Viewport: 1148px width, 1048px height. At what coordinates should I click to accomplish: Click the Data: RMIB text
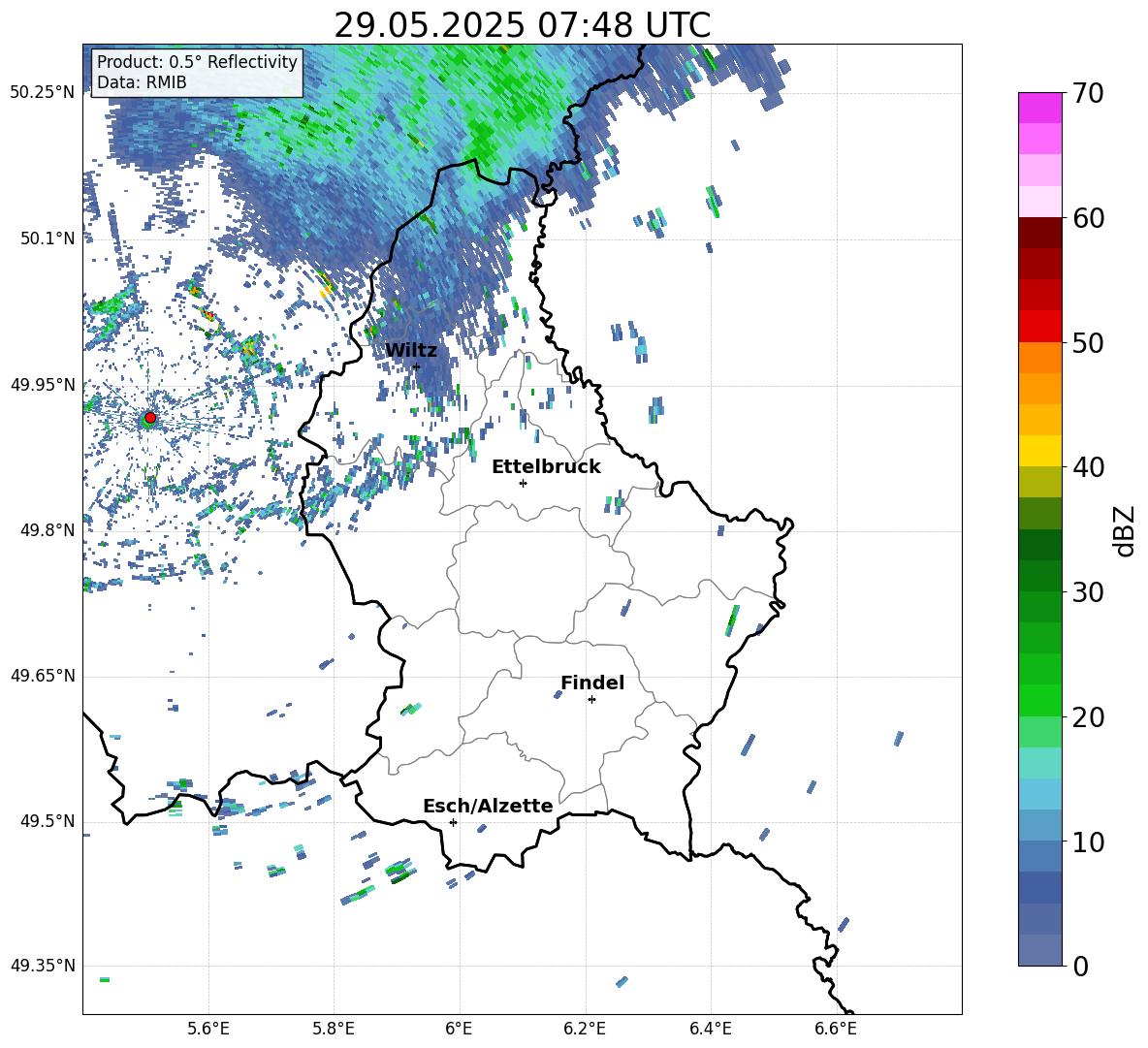pyautogui.click(x=142, y=82)
